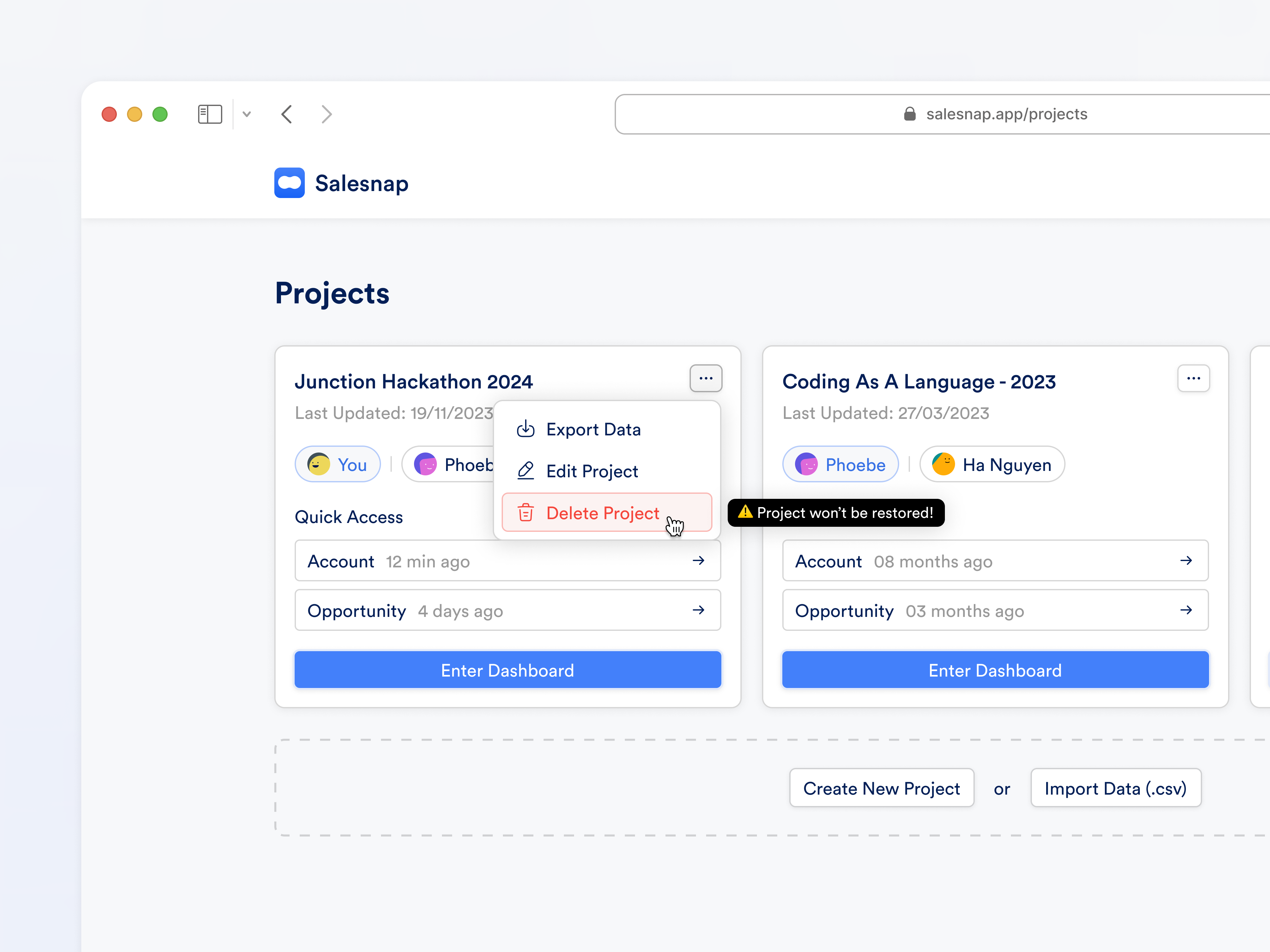Select Delete Project from the menu
Screen dimensions: 1270x952
603,512
